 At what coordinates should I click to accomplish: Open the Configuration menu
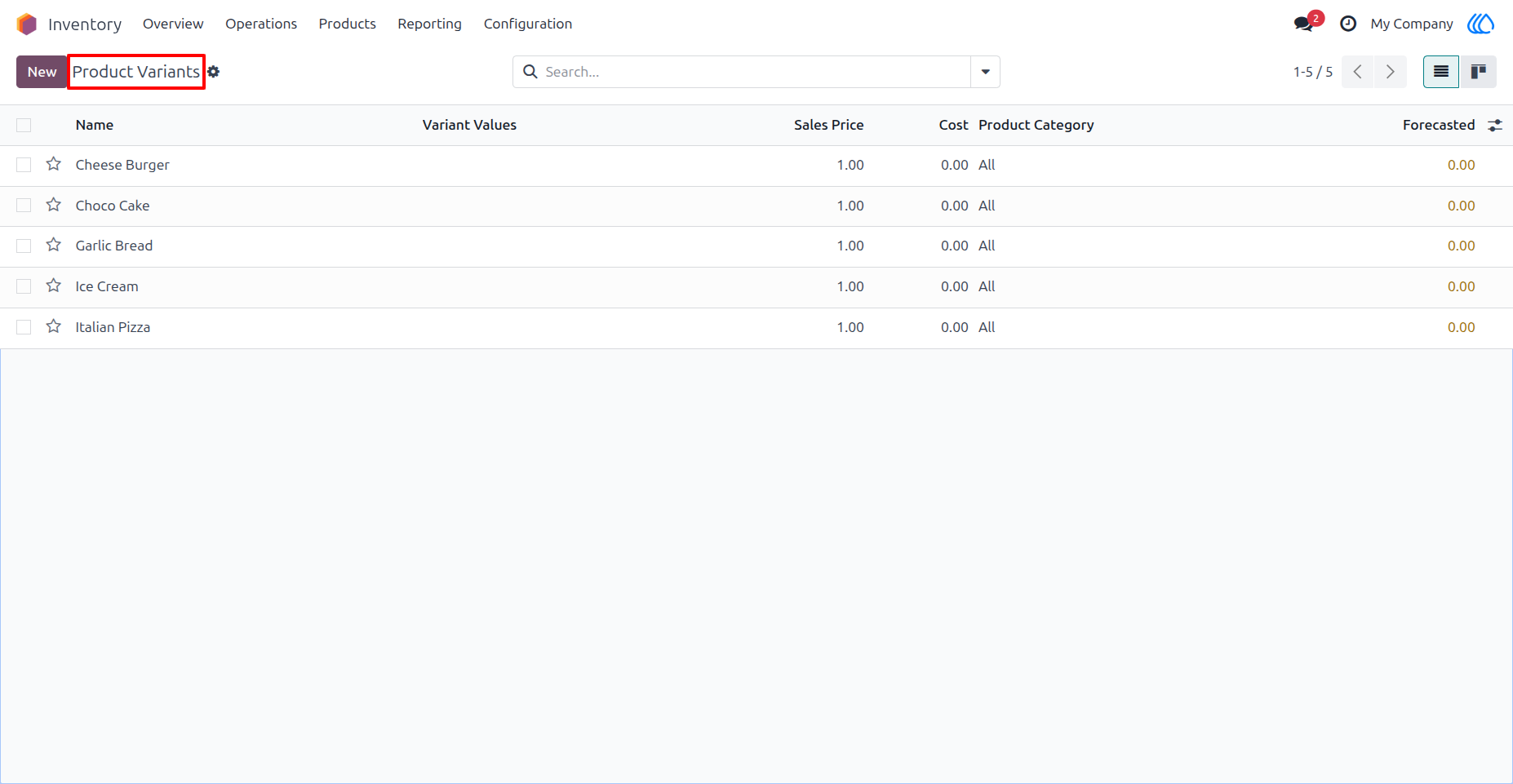click(528, 24)
